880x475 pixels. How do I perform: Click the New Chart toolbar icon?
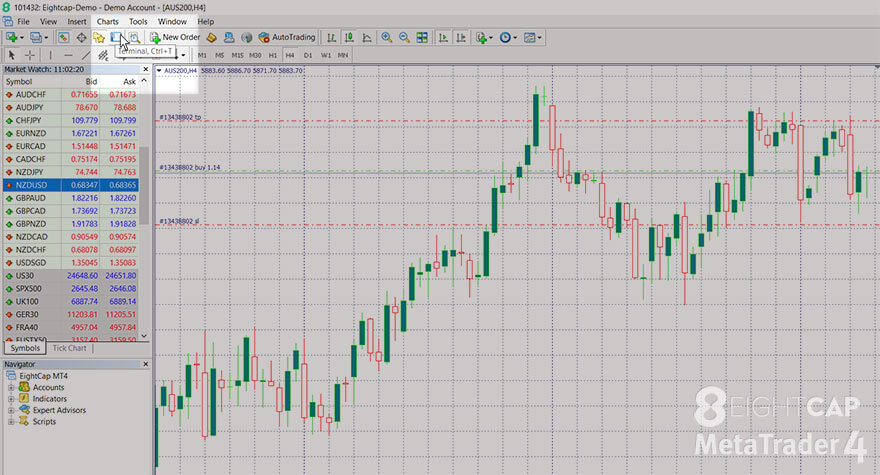pos(11,38)
